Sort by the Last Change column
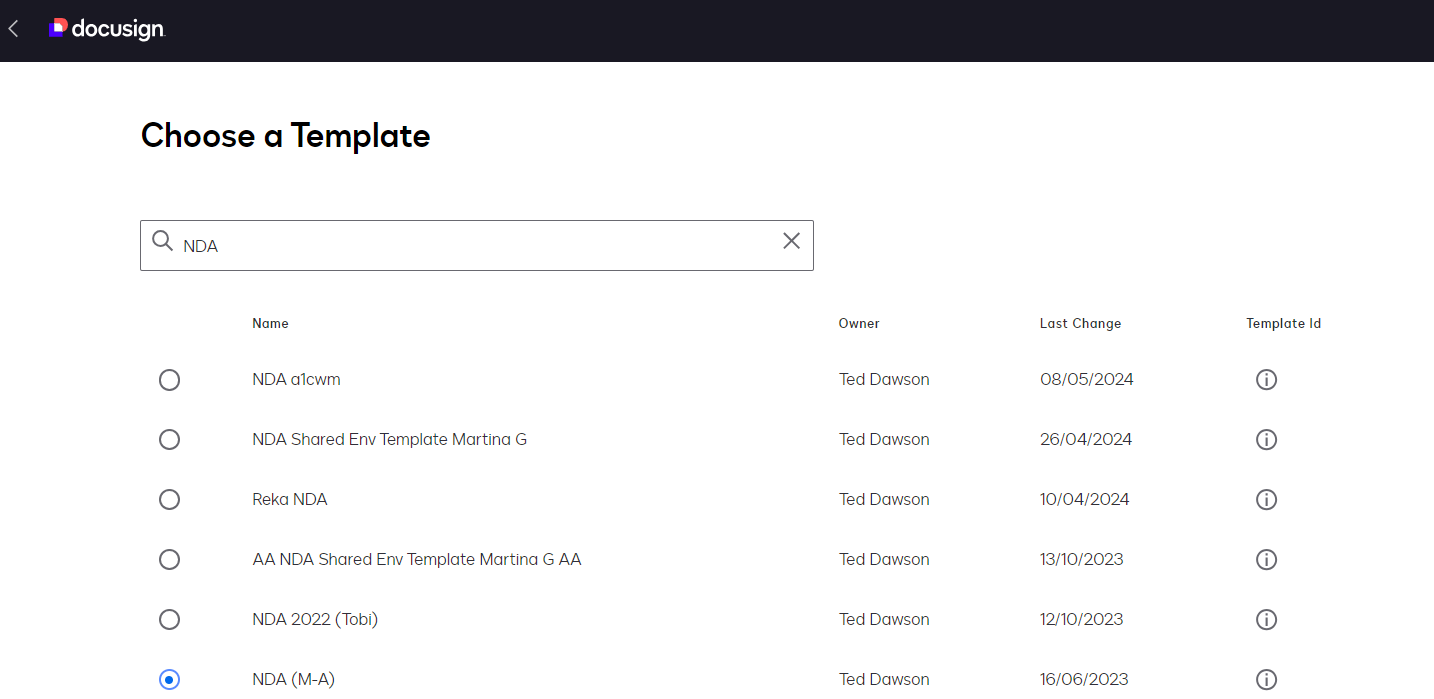The image size is (1434, 699). [1080, 323]
